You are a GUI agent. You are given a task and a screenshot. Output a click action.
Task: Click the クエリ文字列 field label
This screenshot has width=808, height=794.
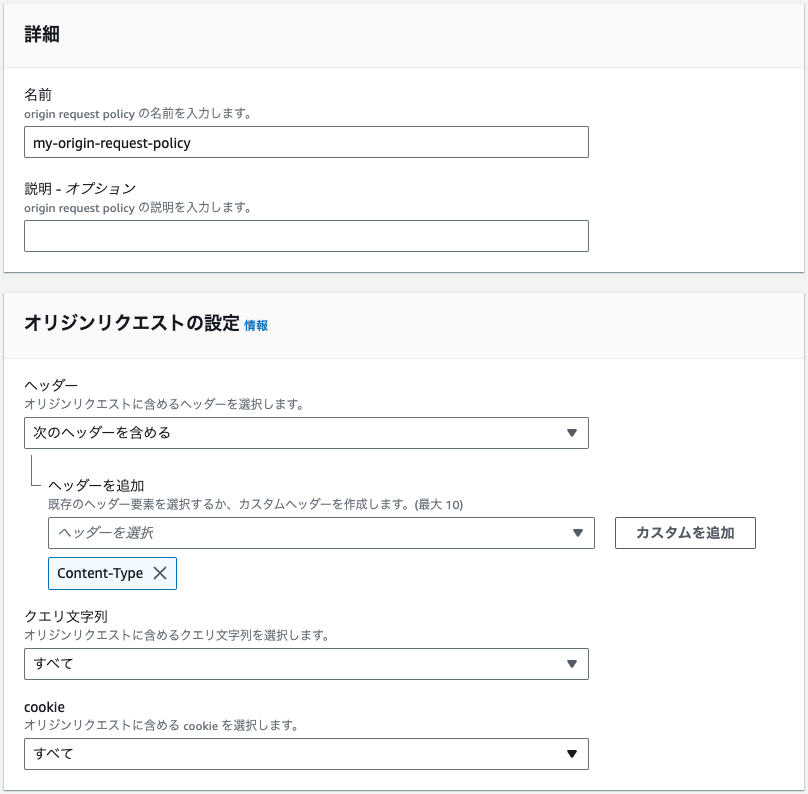tap(65, 616)
